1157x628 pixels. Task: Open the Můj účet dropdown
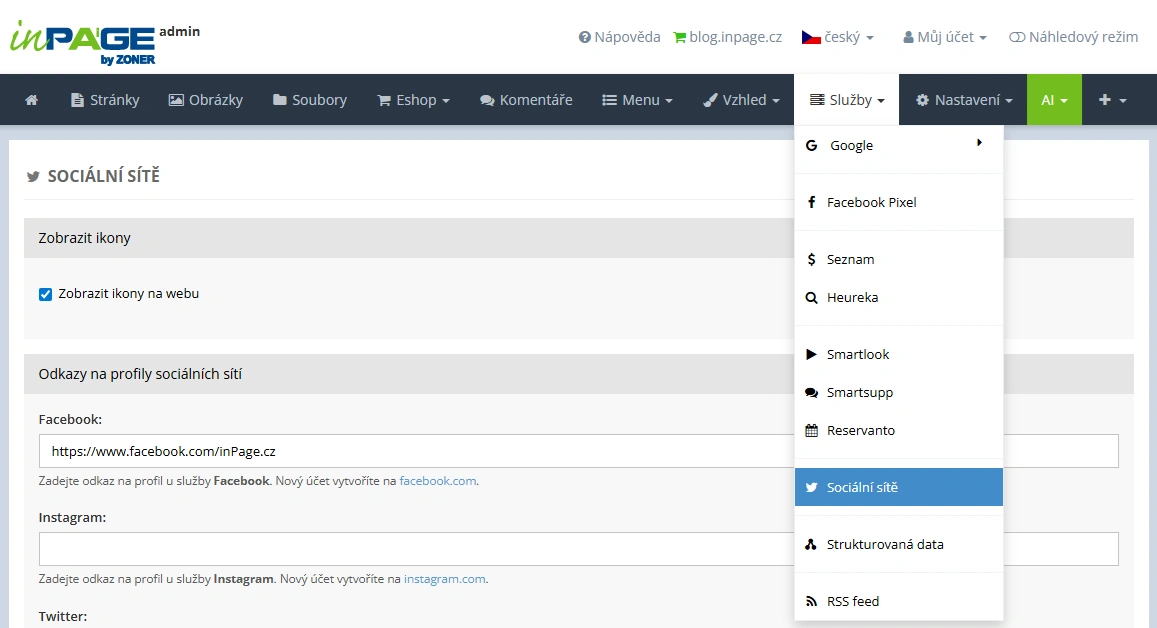click(944, 37)
